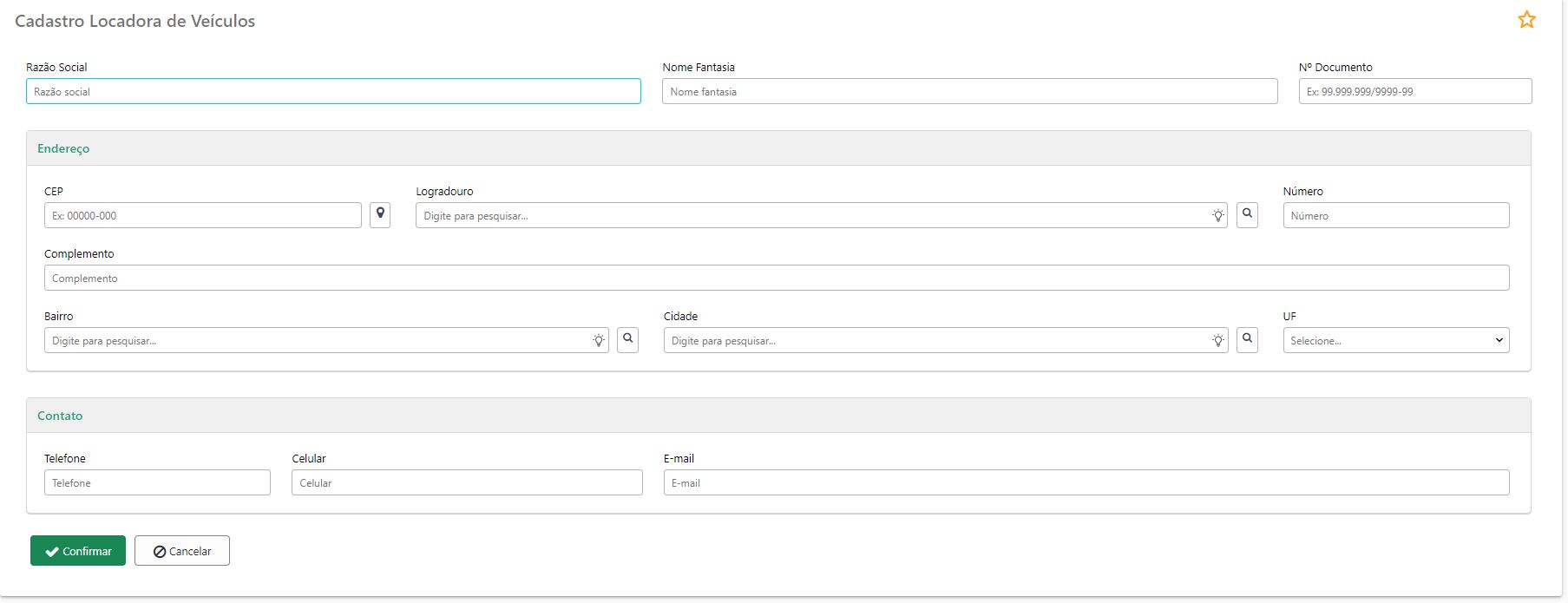Image resolution: width=1568 pixels, height=603 pixels.
Task: Focus the Cidade search field
Action: (x=946, y=340)
